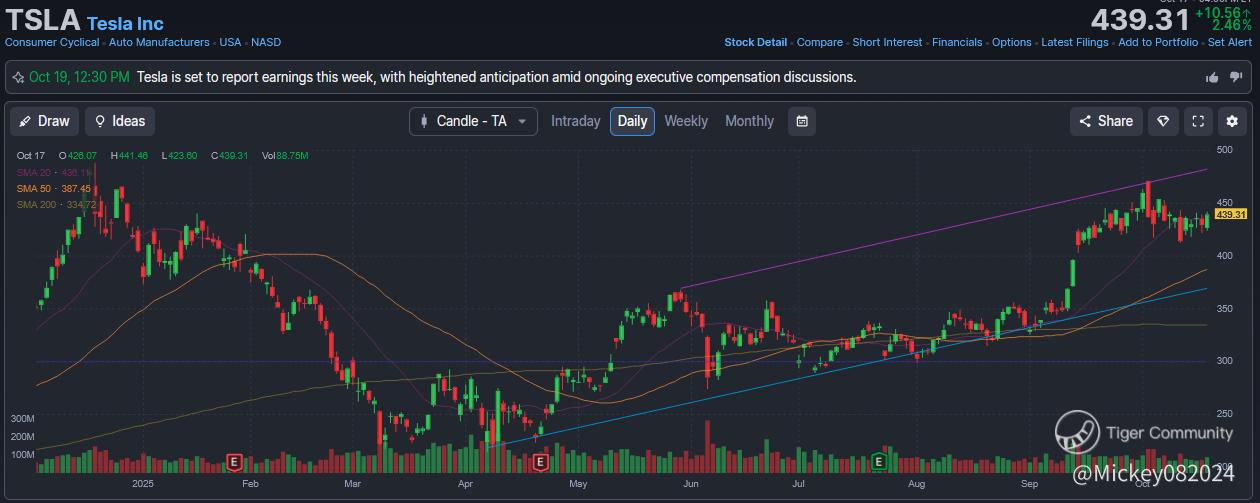Open the Consumer Cyclical sector link
Viewport: 1260px width, 503px height.
click(52, 43)
